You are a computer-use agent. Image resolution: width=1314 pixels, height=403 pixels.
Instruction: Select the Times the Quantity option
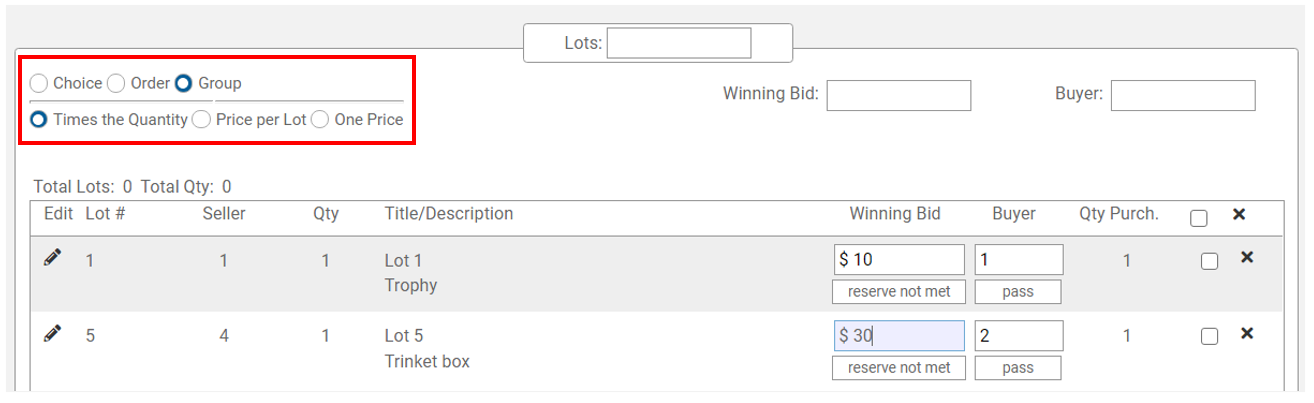tap(39, 120)
